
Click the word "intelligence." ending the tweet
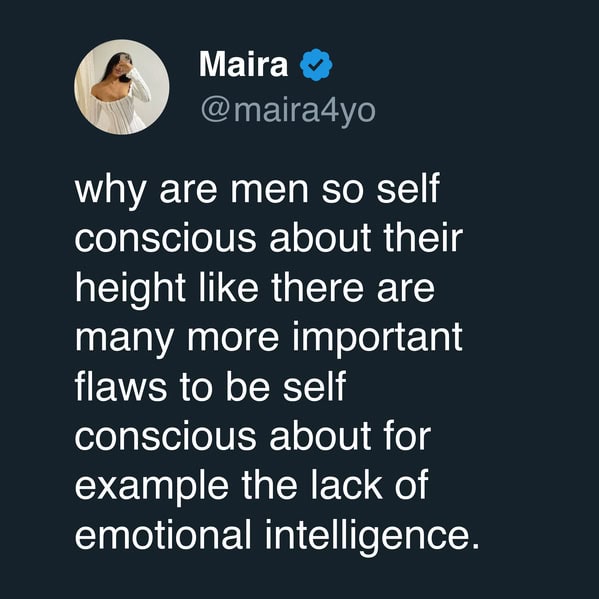372,537
